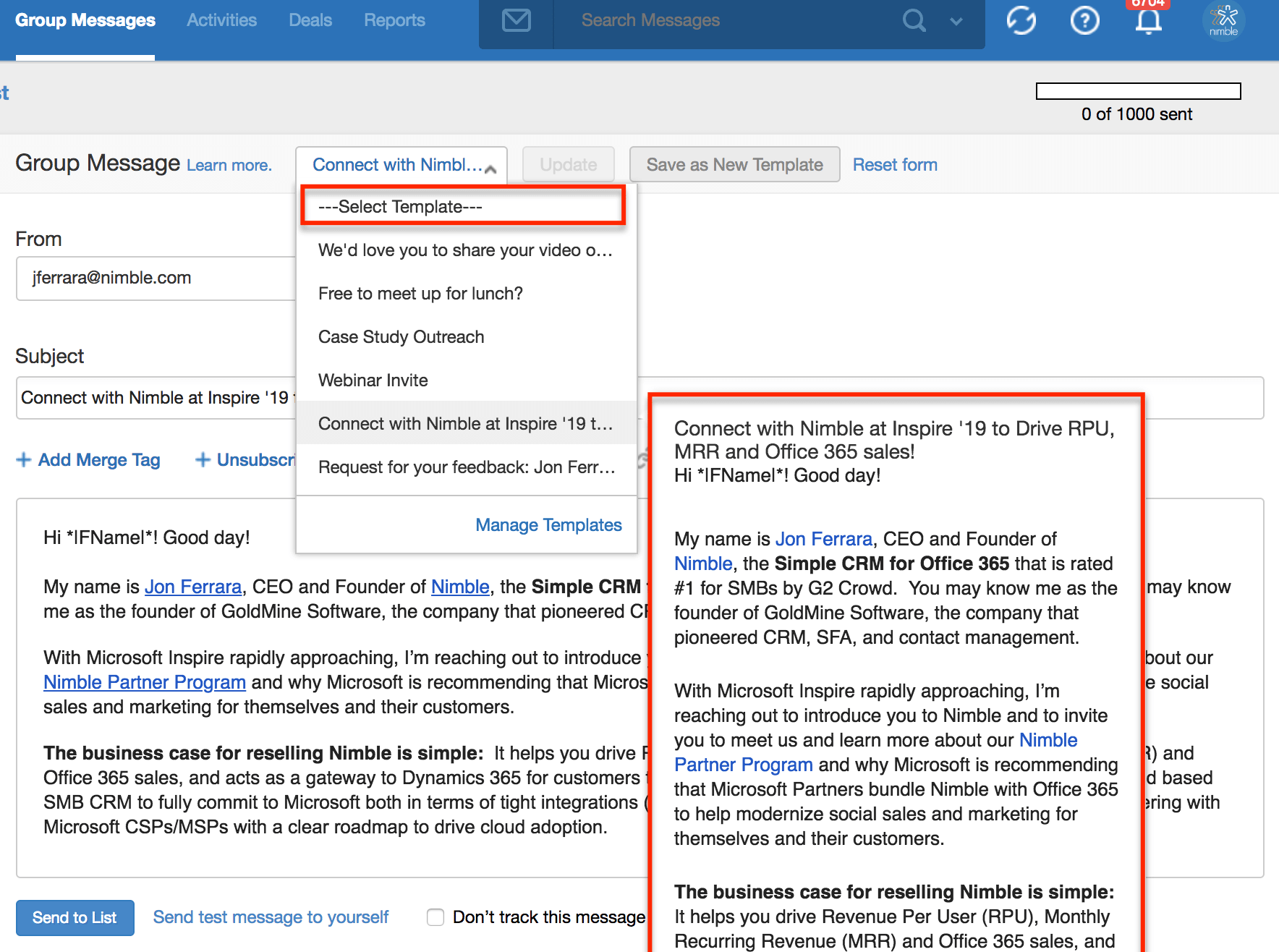This screenshot has width=1279, height=952.
Task: Click the Send to List button
Action: (x=75, y=917)
